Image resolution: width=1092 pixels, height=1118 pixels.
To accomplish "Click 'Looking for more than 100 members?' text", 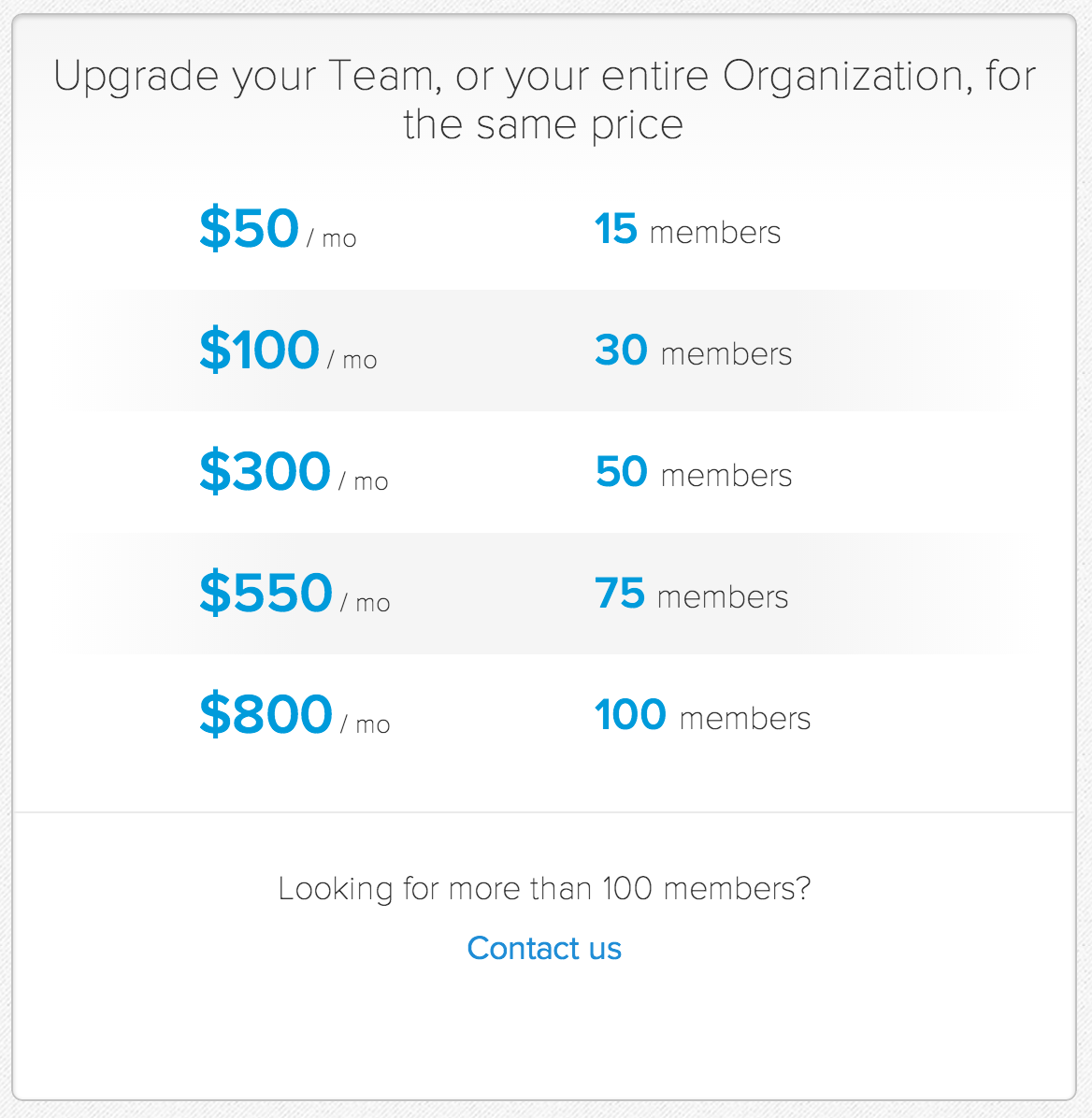I will (x=544, y=889).
